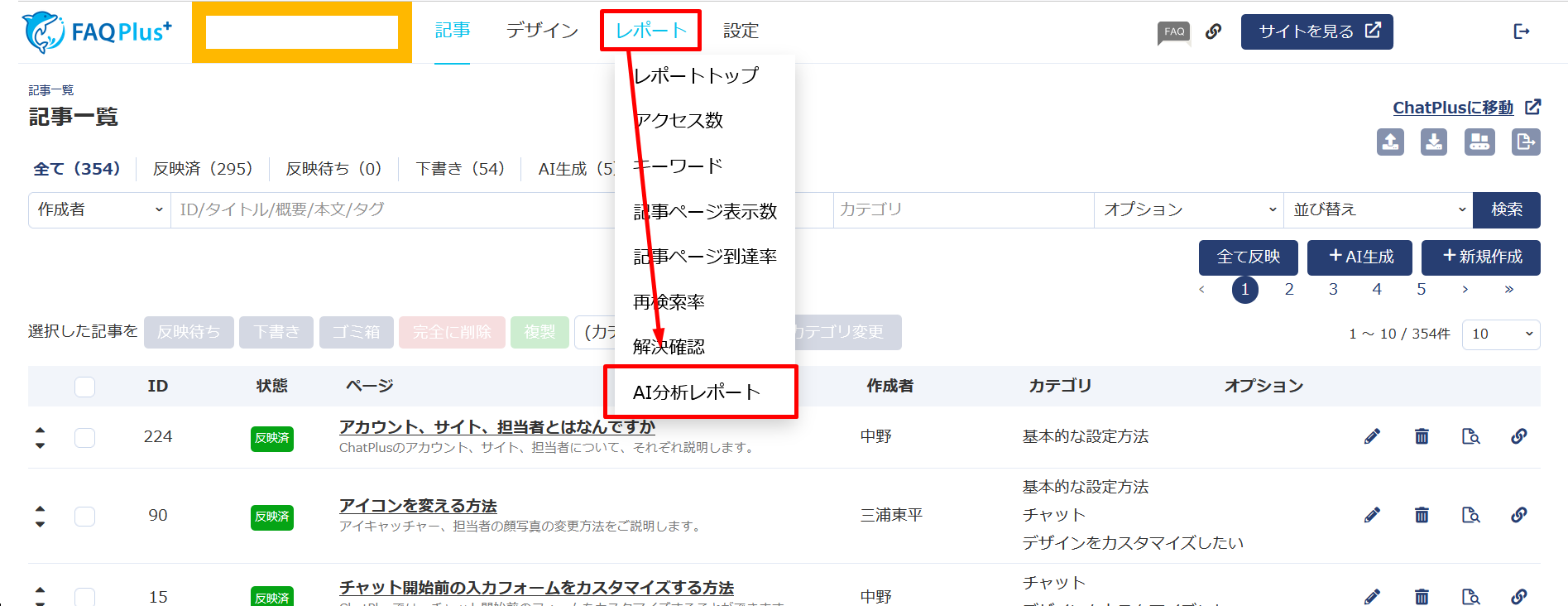1568x606 pixels.
Task: Filter by 下書き (54) tab
Action: coord(460,169)
